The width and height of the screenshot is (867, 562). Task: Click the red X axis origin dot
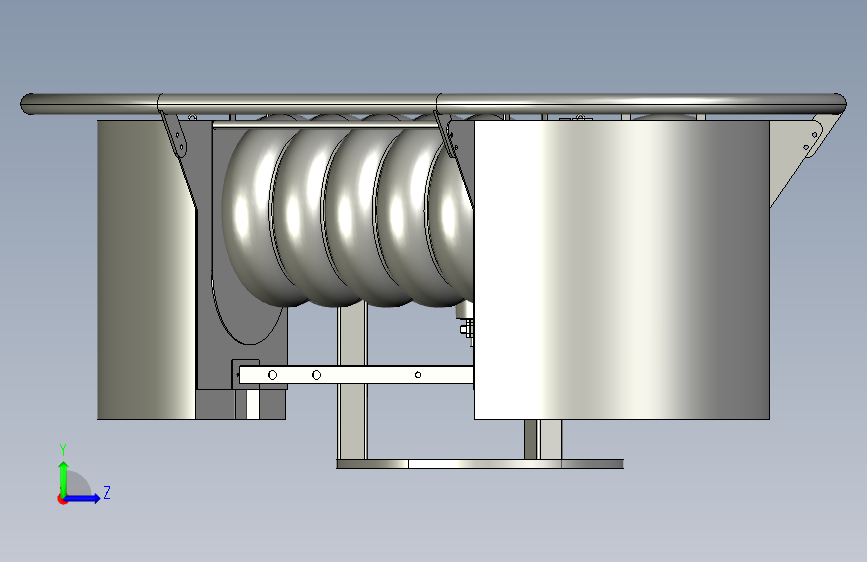(x=62, y=499)
